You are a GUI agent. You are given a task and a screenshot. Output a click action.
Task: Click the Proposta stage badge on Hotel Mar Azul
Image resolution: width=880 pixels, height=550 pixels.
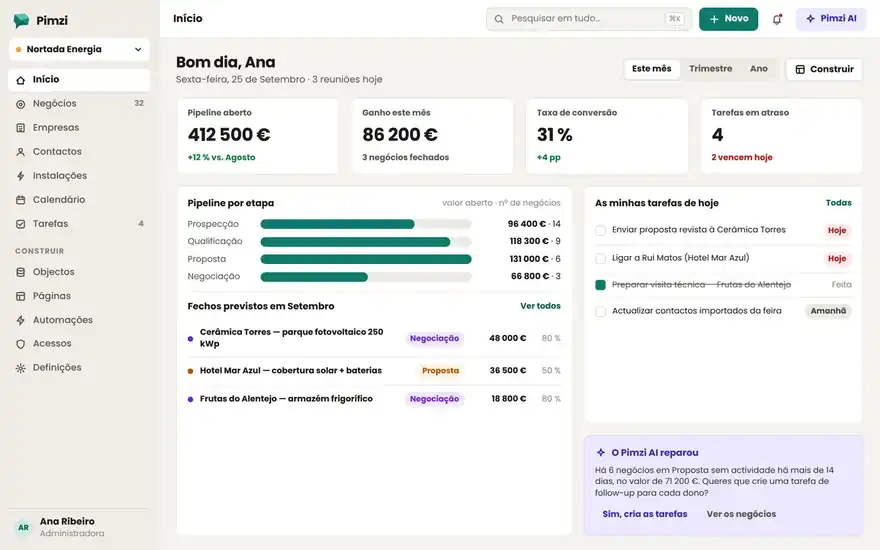(x=440, y=371)
